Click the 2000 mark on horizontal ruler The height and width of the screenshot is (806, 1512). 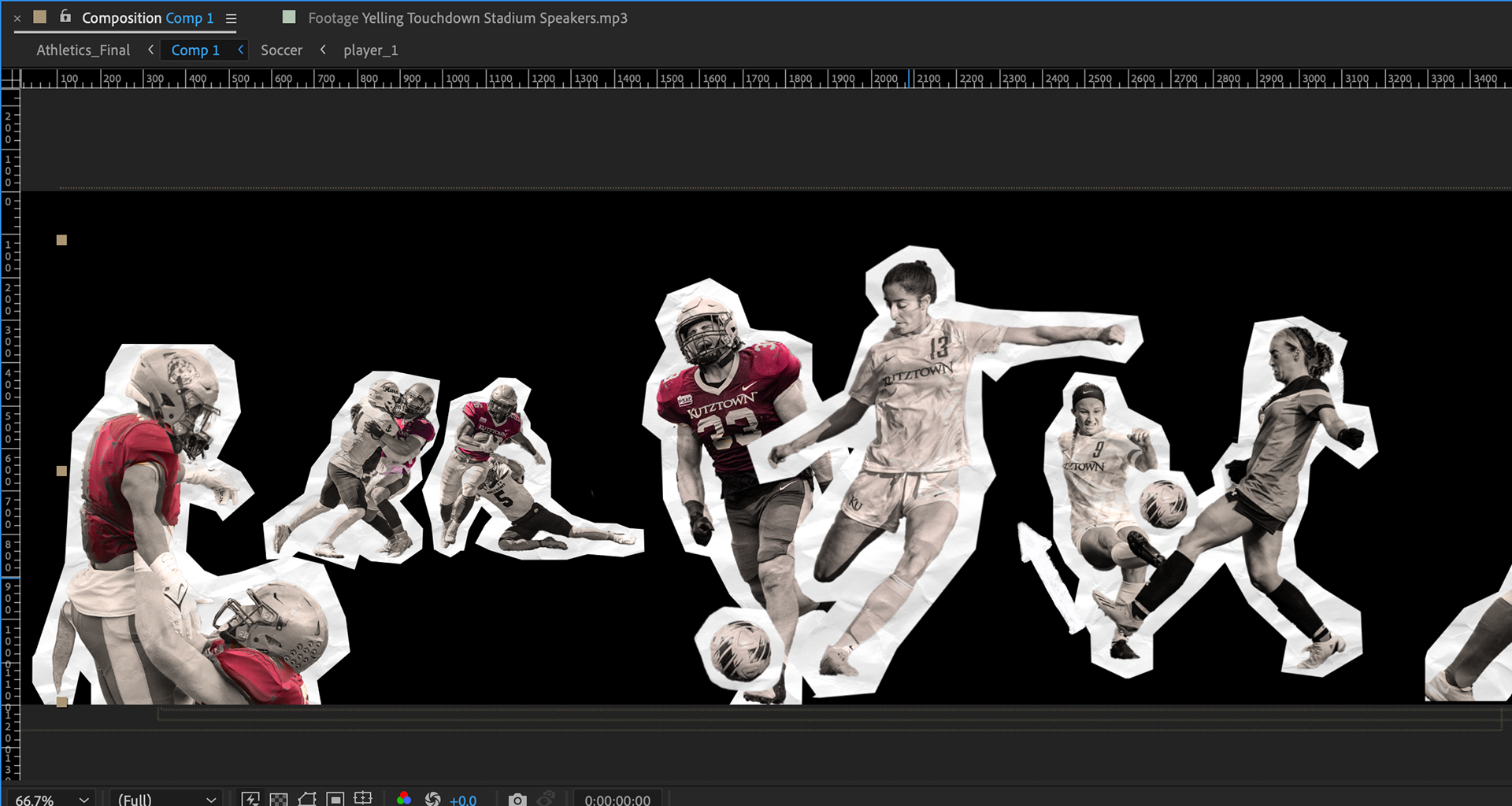(x=886, y=79)
